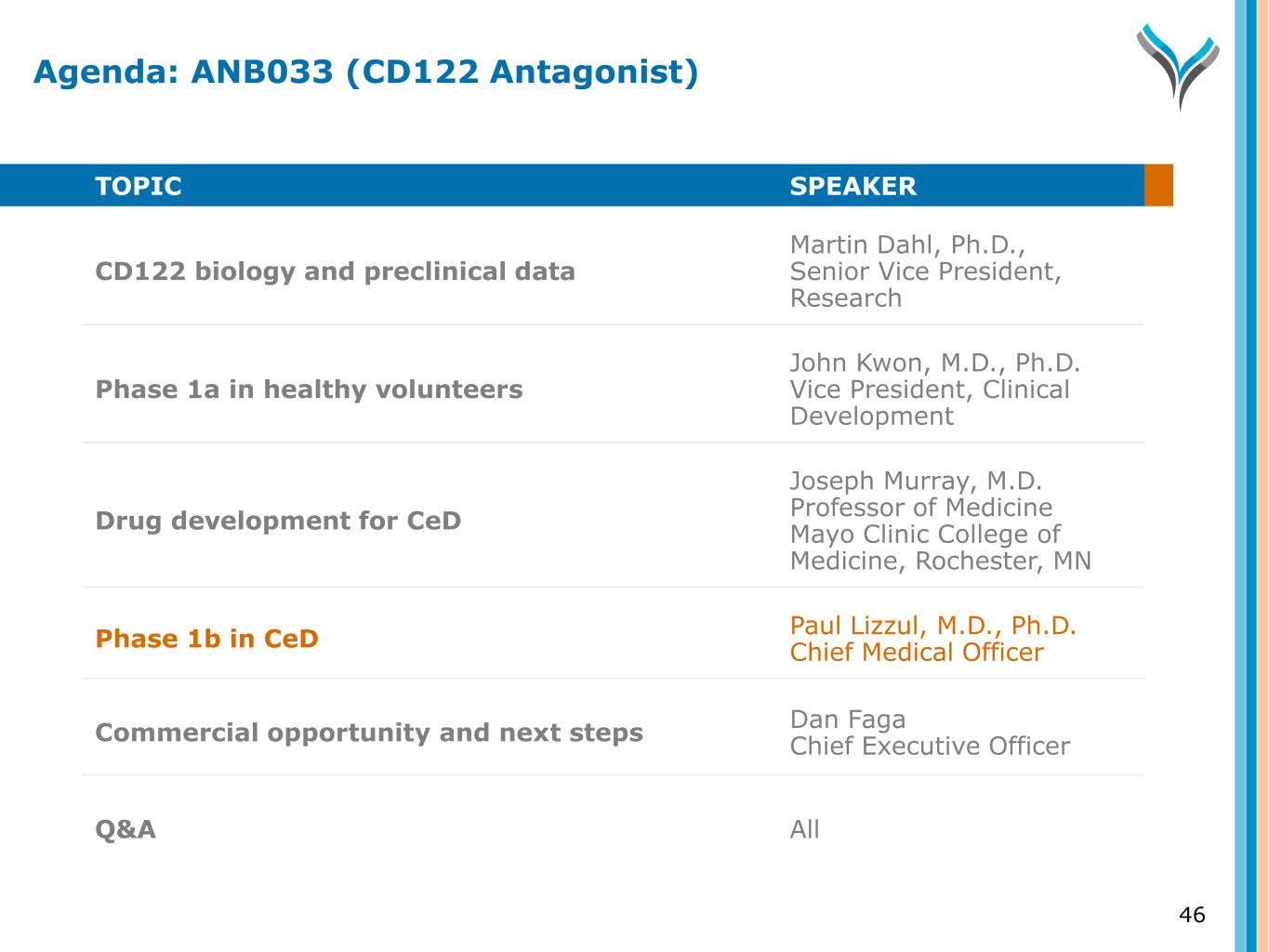This screenshot has width=1269, height=952.
Task: Click the orange square ending the header bar
Action: coord(1158,185)
